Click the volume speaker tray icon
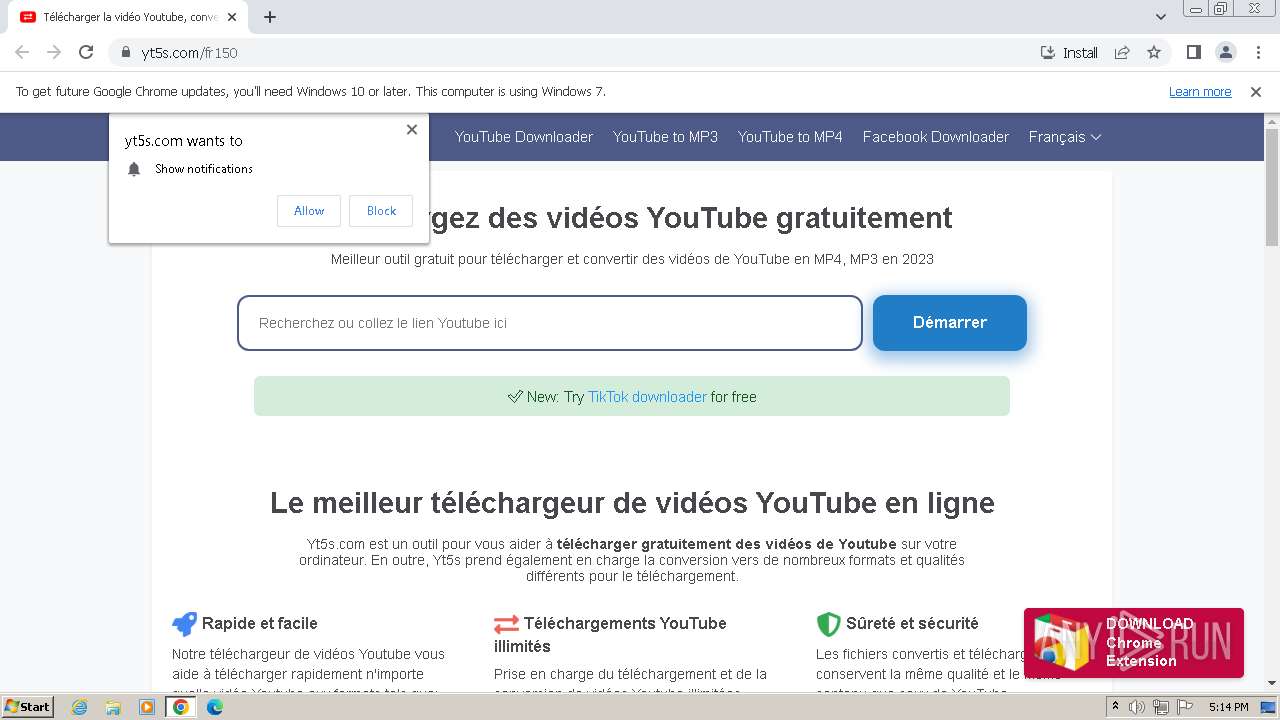Screen dimensions: 1280x720 [x=1137, y=707]
